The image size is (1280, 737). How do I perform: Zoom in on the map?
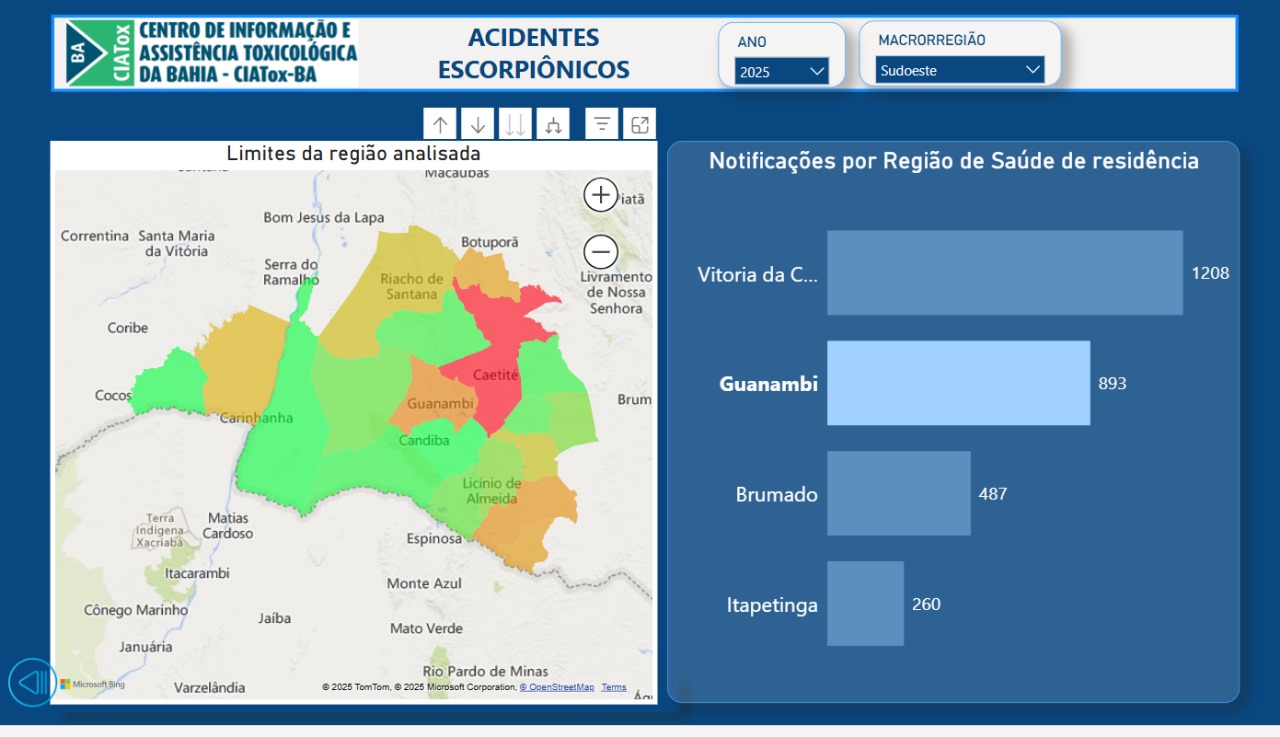coord(601,195)
